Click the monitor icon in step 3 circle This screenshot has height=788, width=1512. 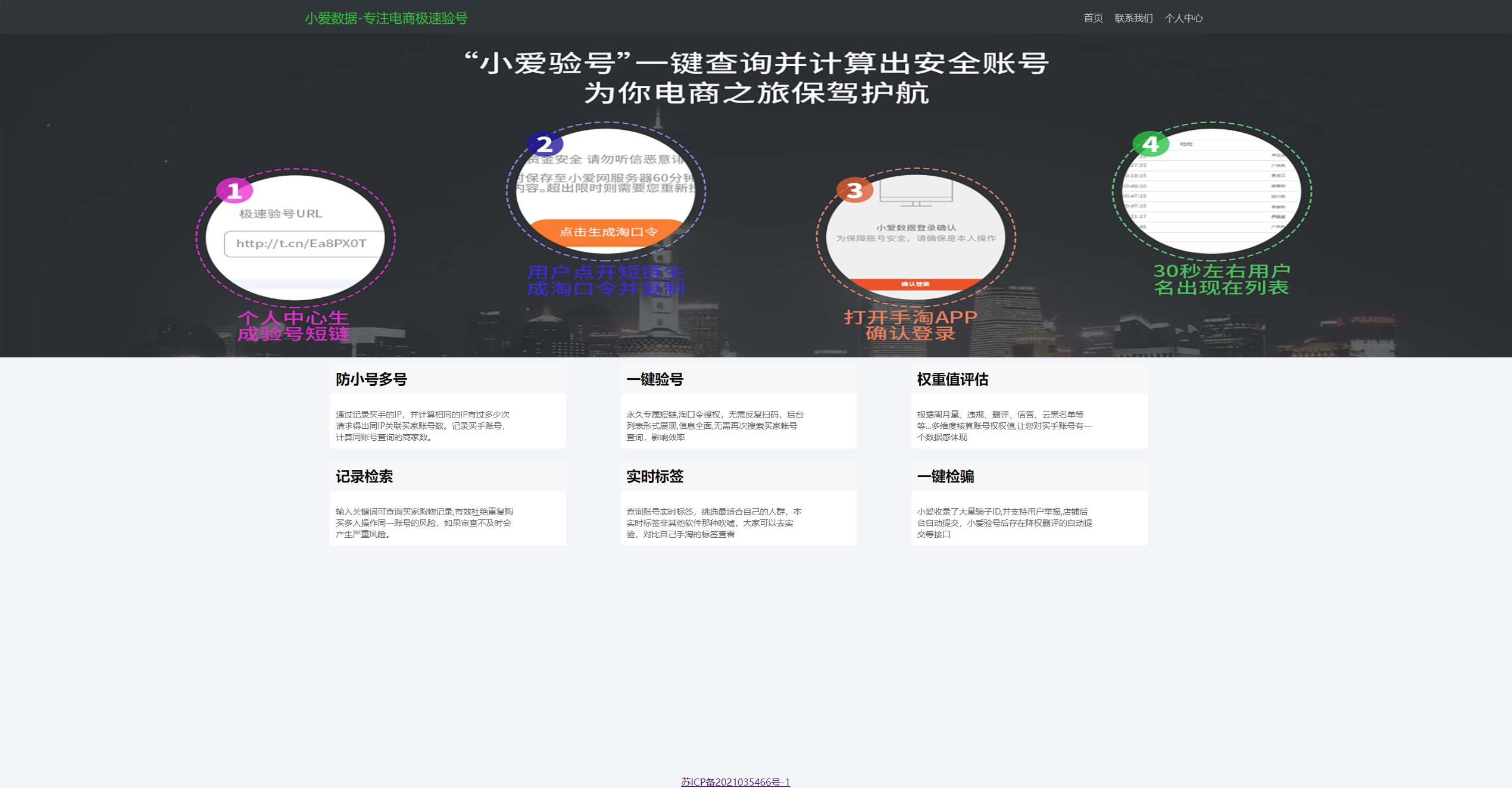click(916, 192)
